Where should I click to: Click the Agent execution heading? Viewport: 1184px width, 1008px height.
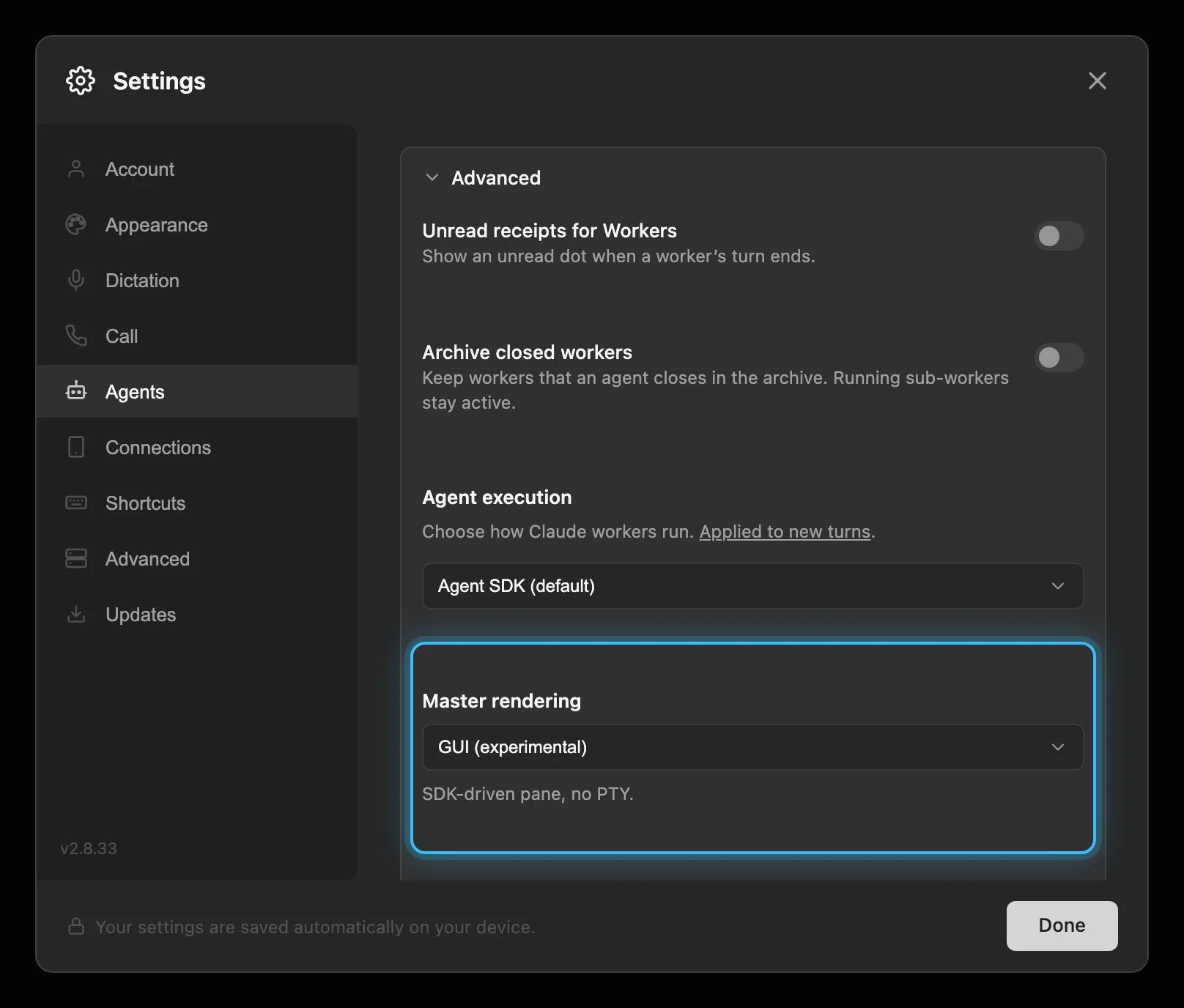pos(497,497)
